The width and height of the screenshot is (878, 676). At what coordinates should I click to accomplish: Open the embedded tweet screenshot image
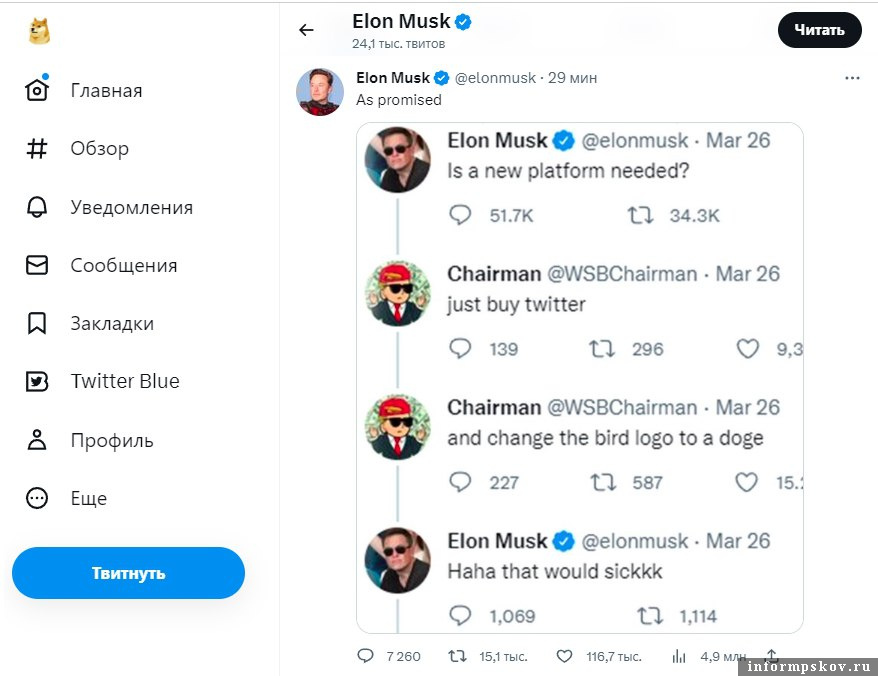[580, 378]
